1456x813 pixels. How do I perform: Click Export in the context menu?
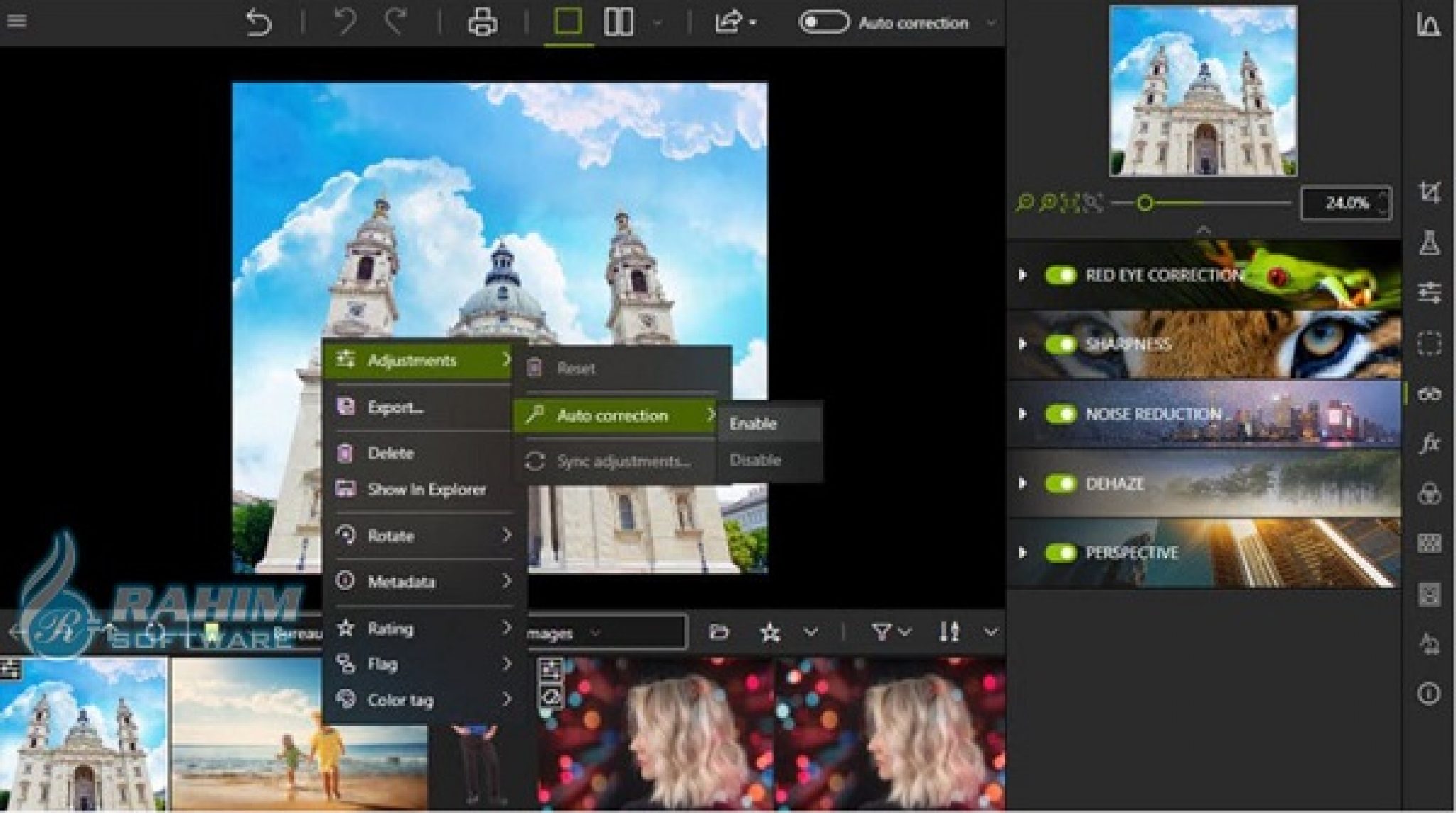(x=395, y=407)
